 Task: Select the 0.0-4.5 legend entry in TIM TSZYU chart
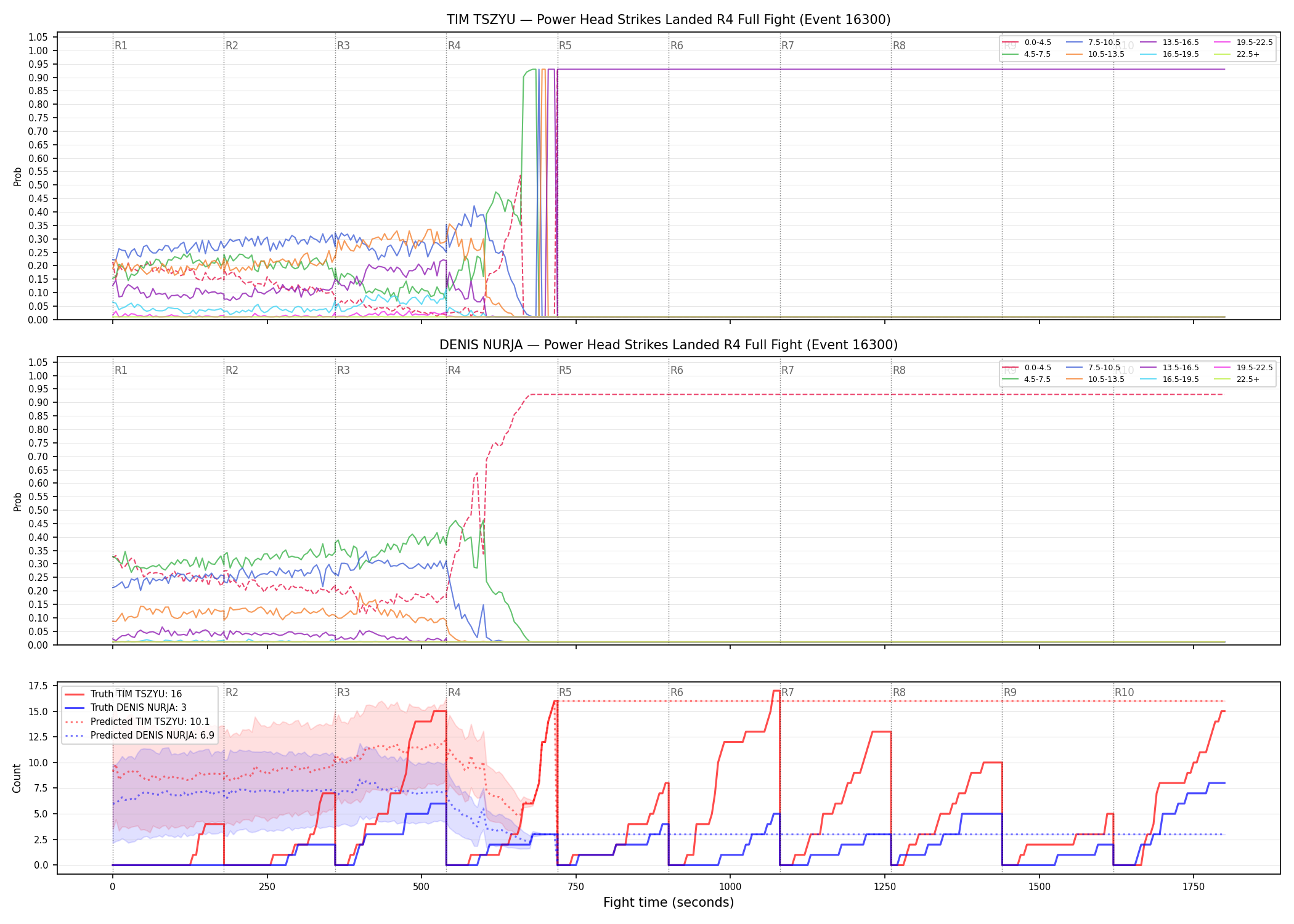tap(1027, 43)
